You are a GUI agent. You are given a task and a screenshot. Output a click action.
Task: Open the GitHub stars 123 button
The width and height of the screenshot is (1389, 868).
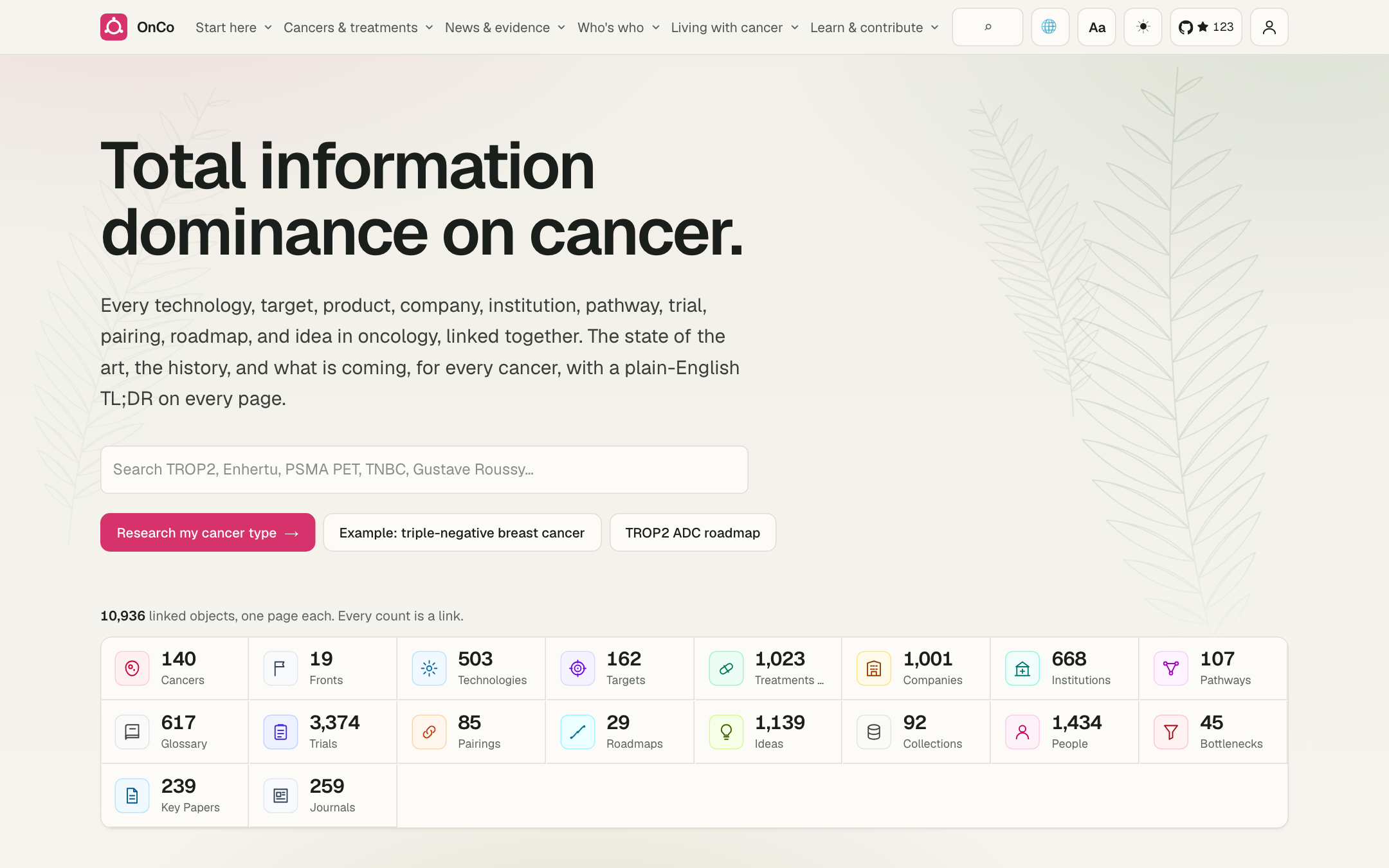tap(1206, 27)
